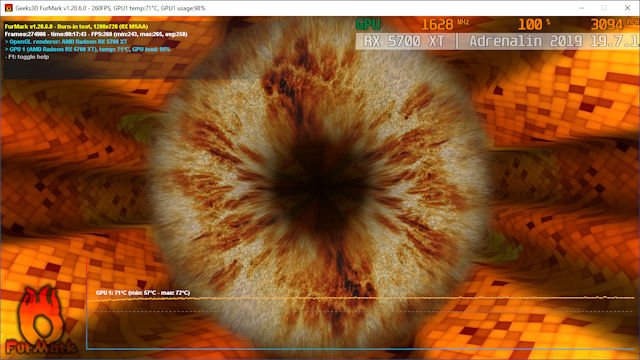Click the FurMark app icon in title bar
The height and width of the screenshot is (360, 640).
[8, 8]
